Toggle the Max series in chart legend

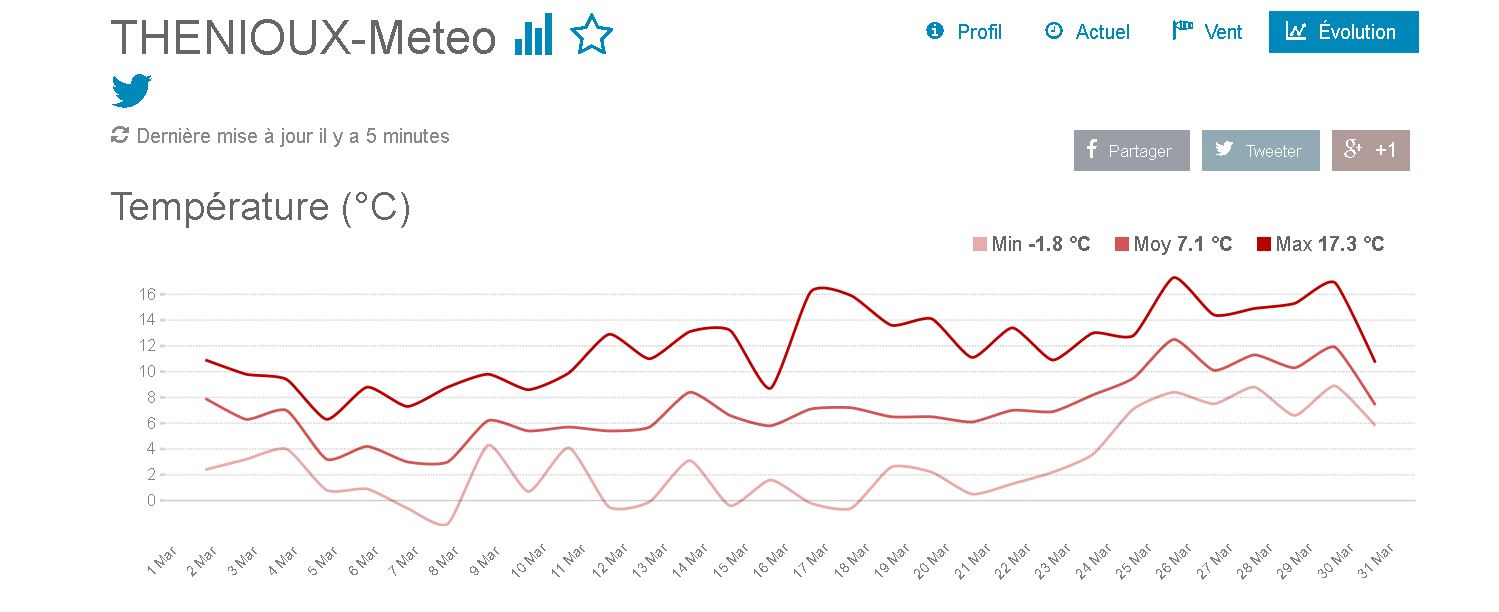pyautogui.click(x=1320, y=244)
